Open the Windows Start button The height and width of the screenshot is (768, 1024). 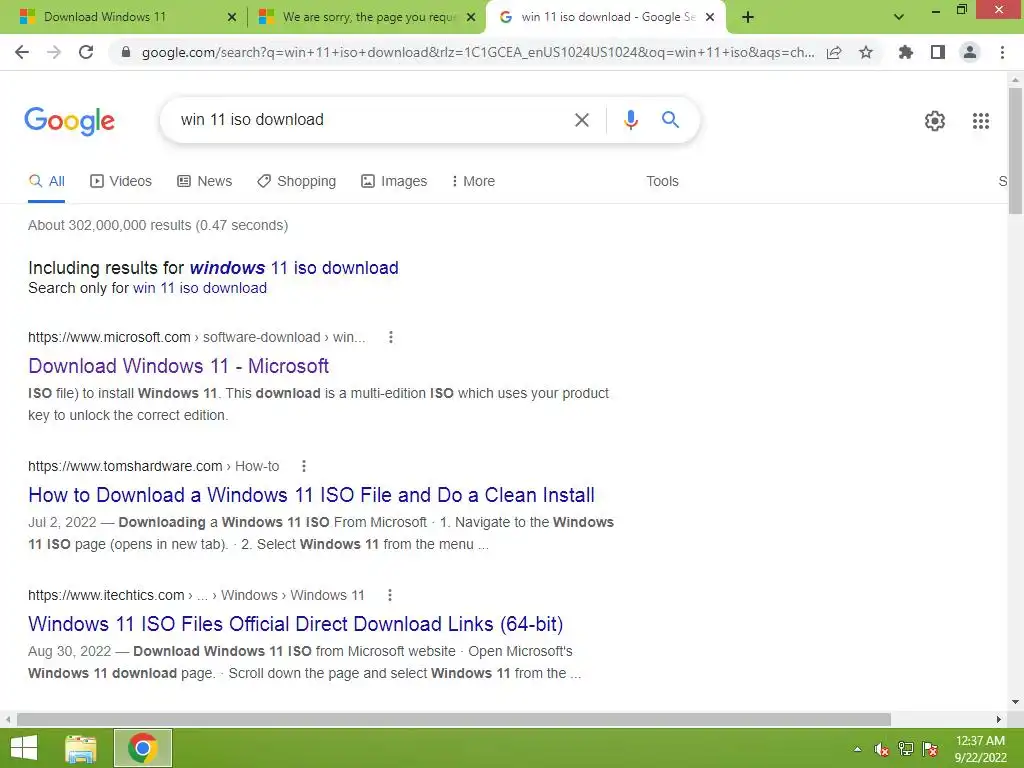(x=24, y=748)
